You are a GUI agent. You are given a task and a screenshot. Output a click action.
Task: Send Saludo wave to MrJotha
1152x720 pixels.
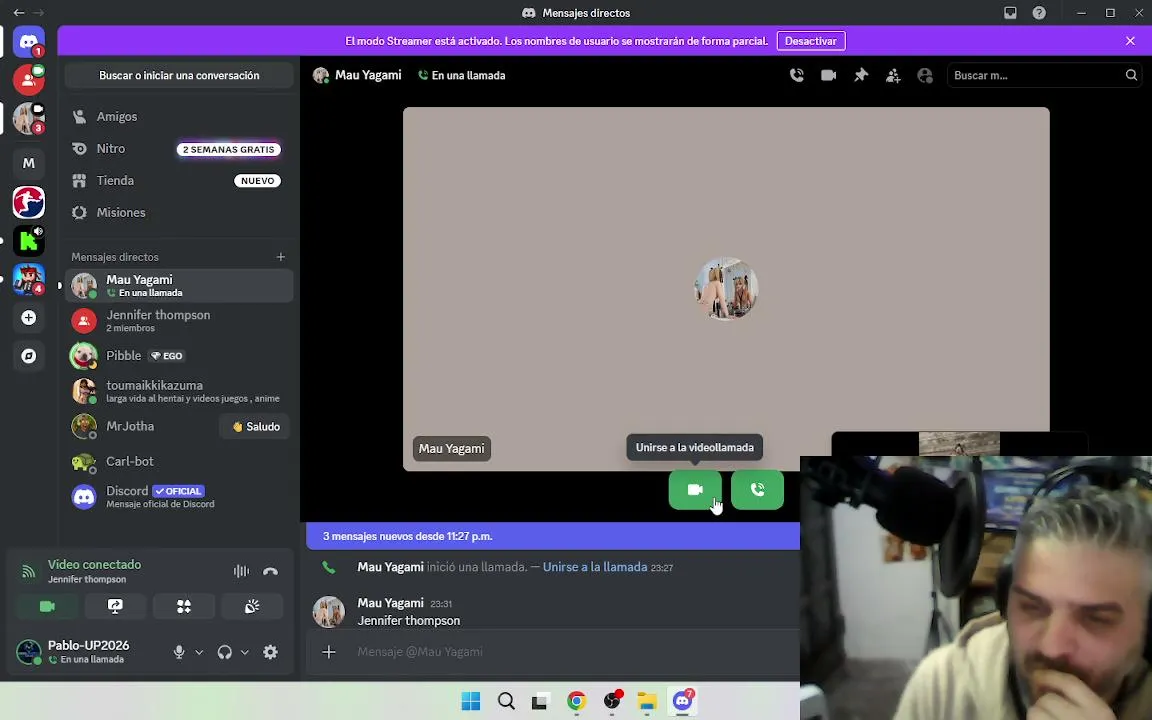[x=255, y=426]
